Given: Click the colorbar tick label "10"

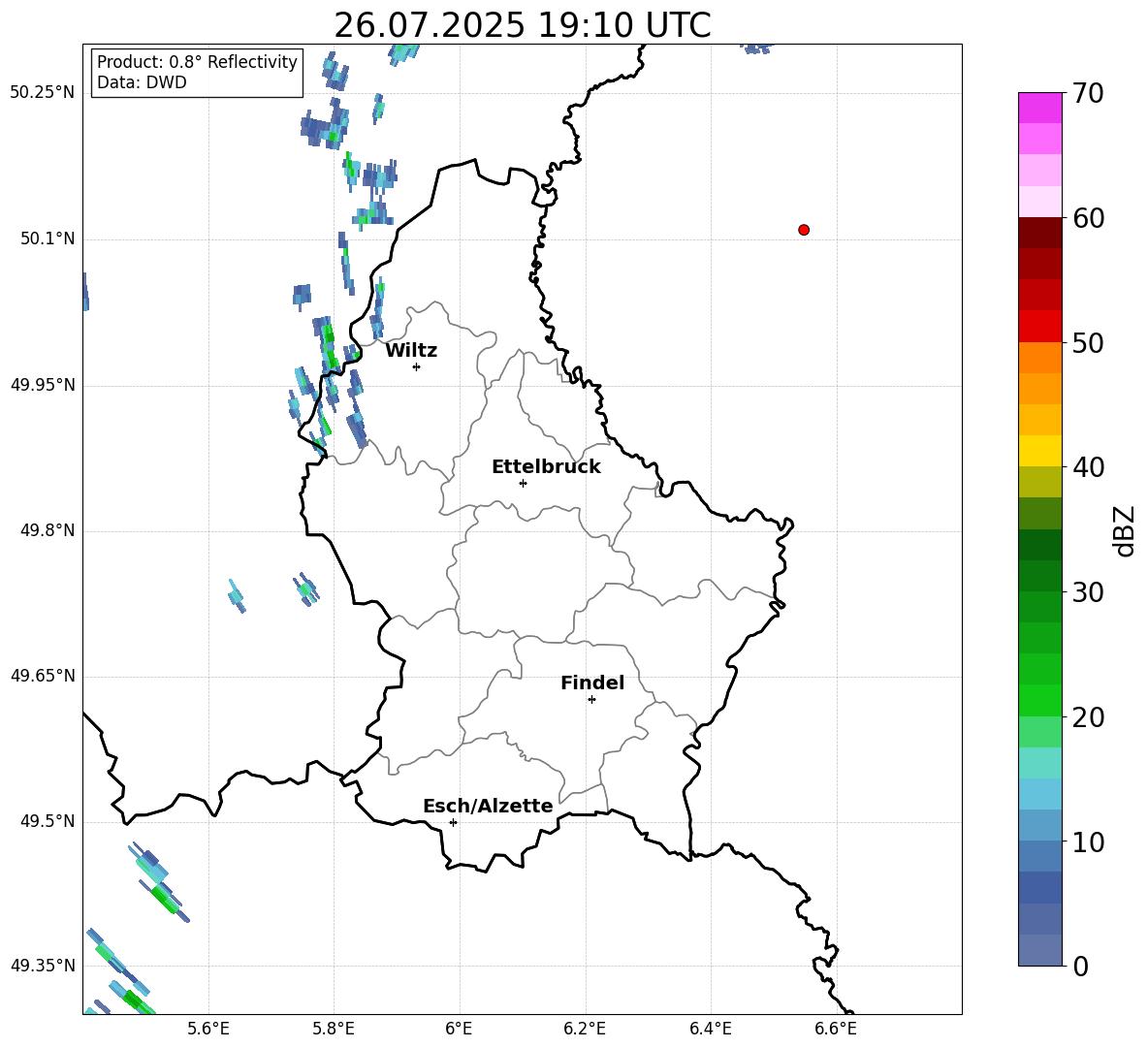Looking at the screenshot, I should [x=1088, y=842].
